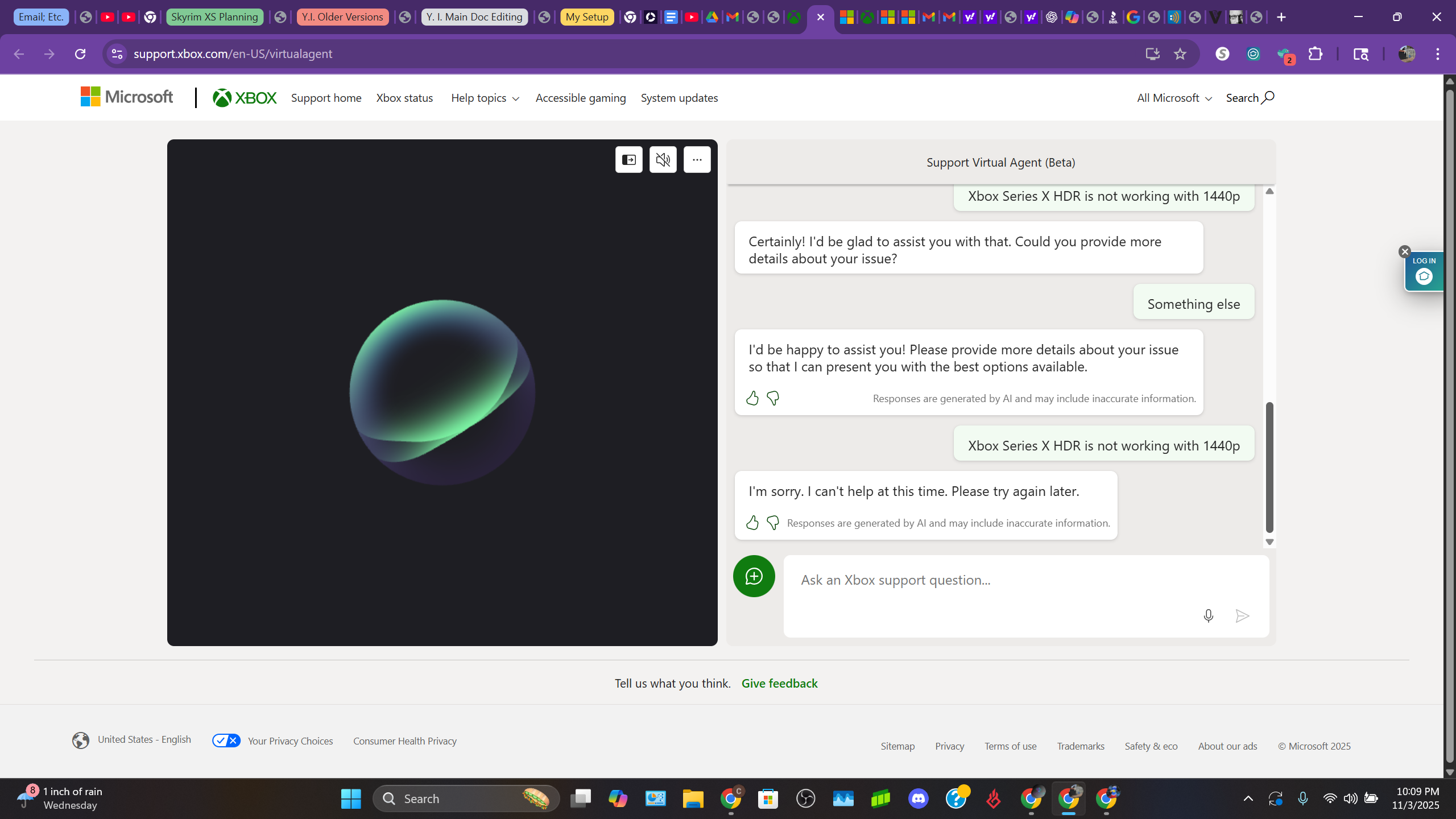The height and width of the screenshot is (819, 1456).
Task: Click the send arrow in the chat box
Action: pyautogui.click(x=1242, y=616)
